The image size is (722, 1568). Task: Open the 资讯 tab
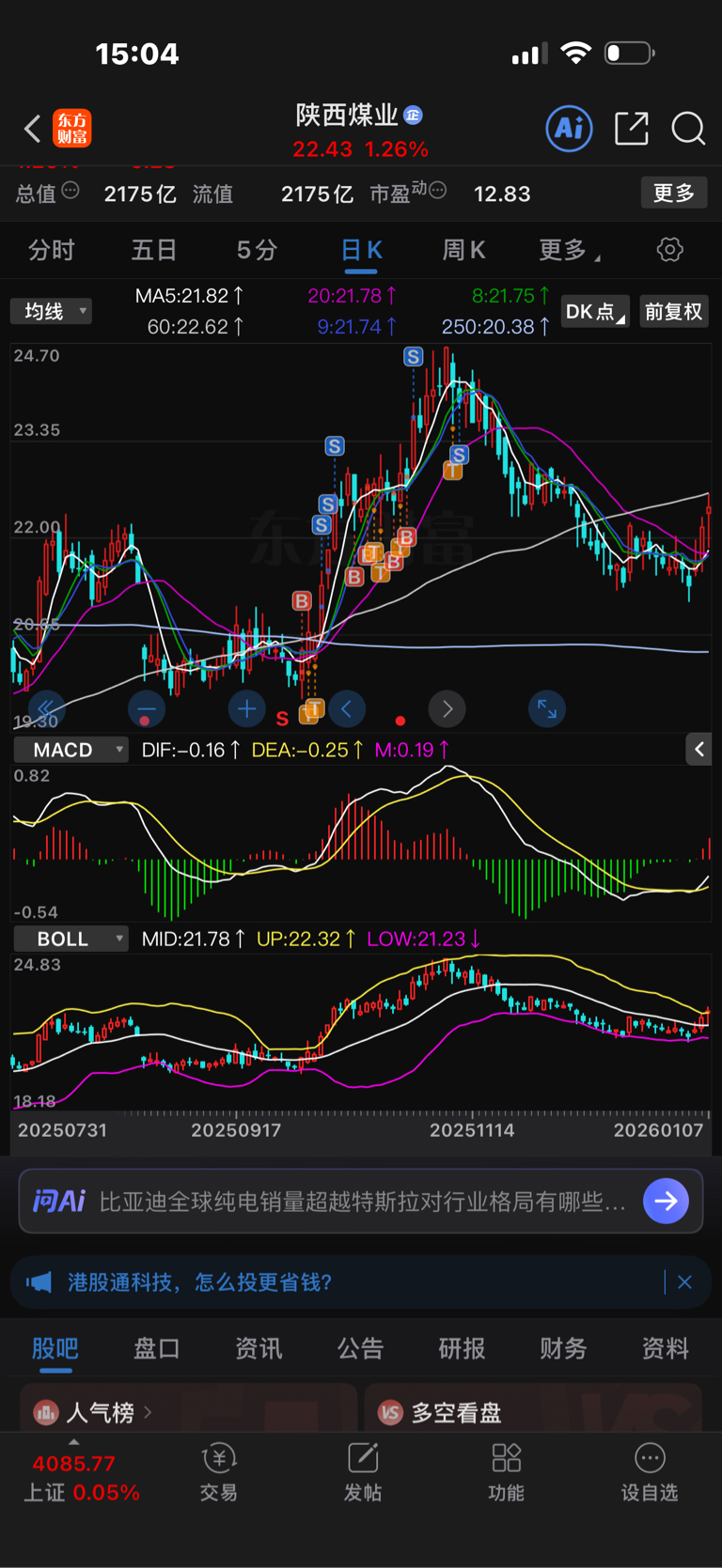[259, 1348]
